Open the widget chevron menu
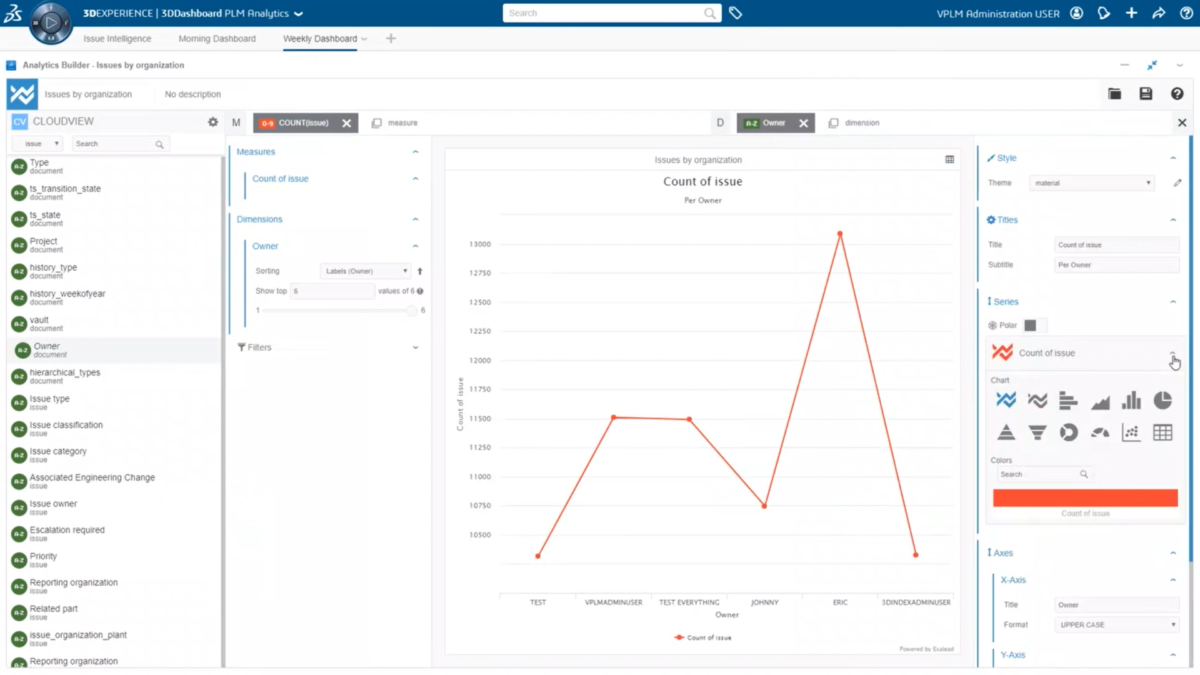Viewport: 1200px width, 675px height. (1181, 65)
